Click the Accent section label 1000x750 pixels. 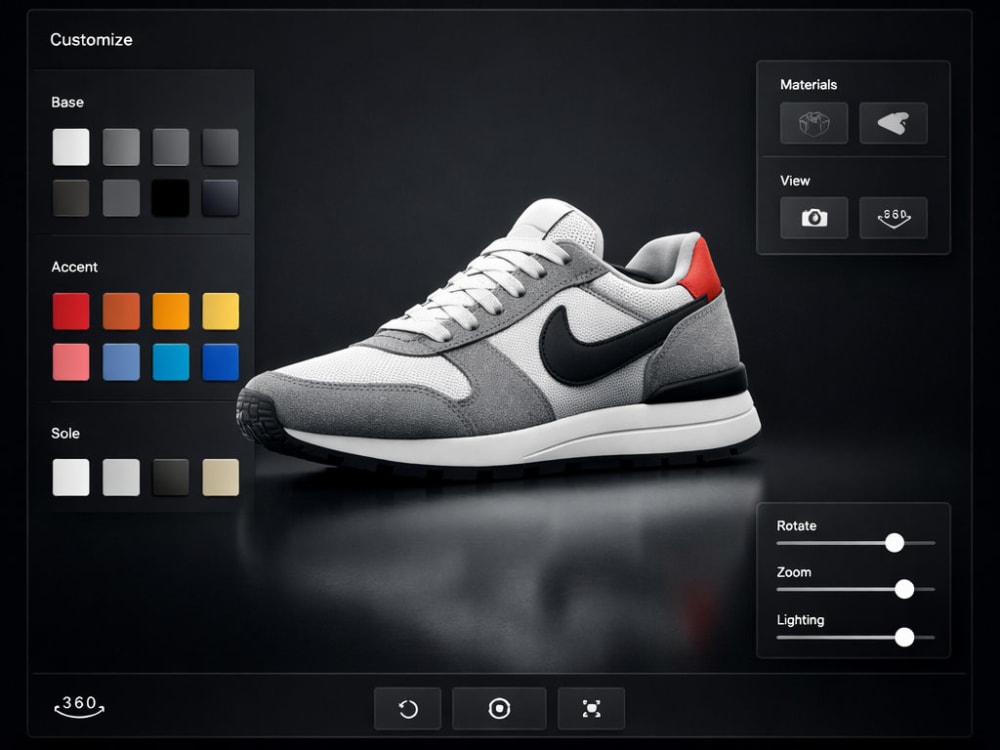pos(75,267)
